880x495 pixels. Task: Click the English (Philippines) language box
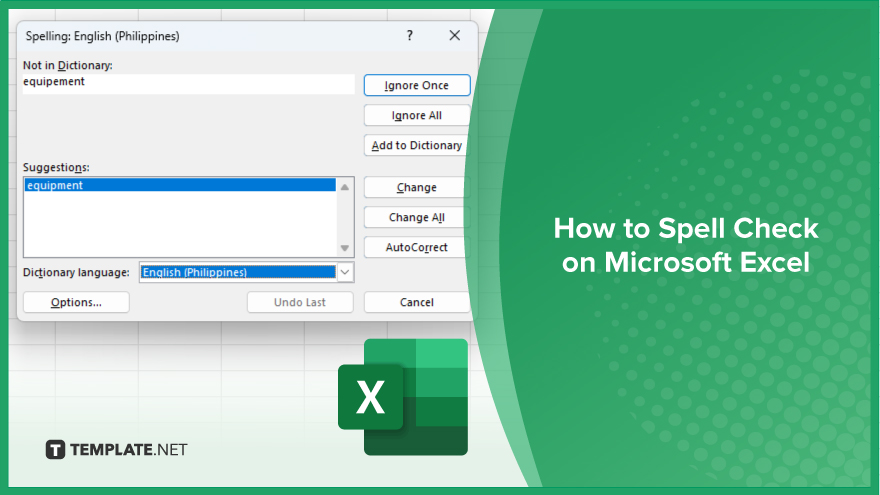click(x=238, y=272)
